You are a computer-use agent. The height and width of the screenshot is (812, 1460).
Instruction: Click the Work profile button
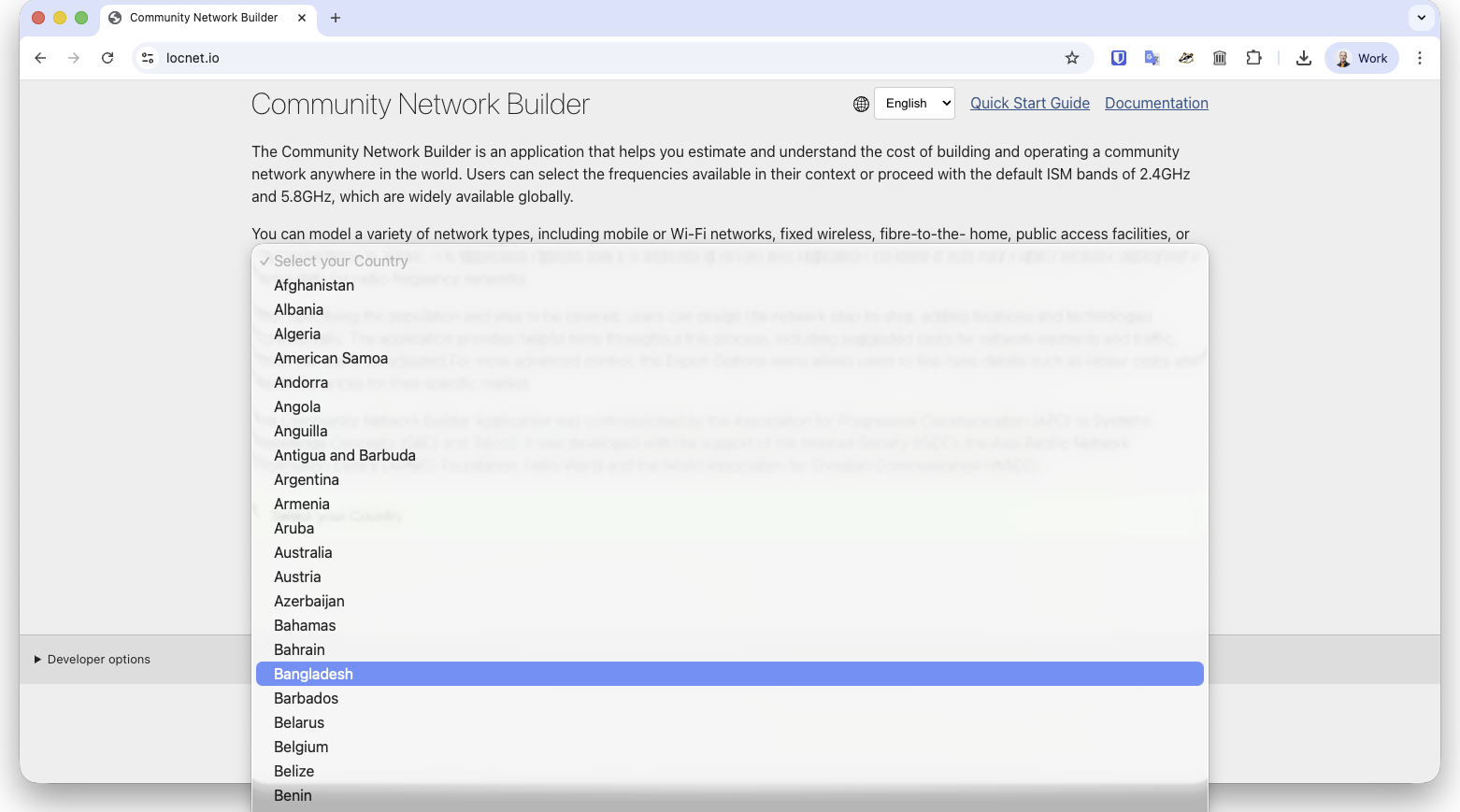(1361, 58)
